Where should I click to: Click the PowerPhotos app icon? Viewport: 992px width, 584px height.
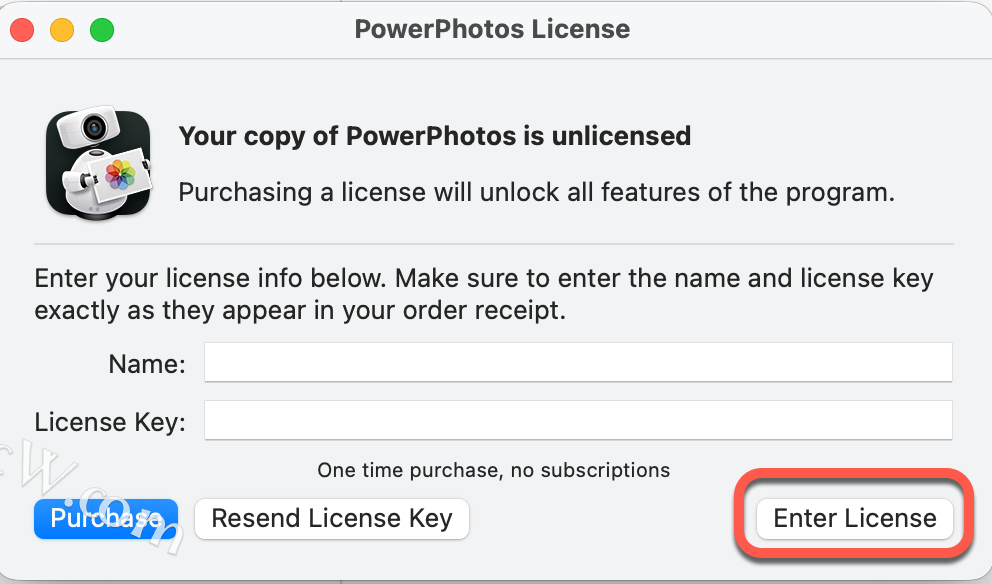coord(98,164)
